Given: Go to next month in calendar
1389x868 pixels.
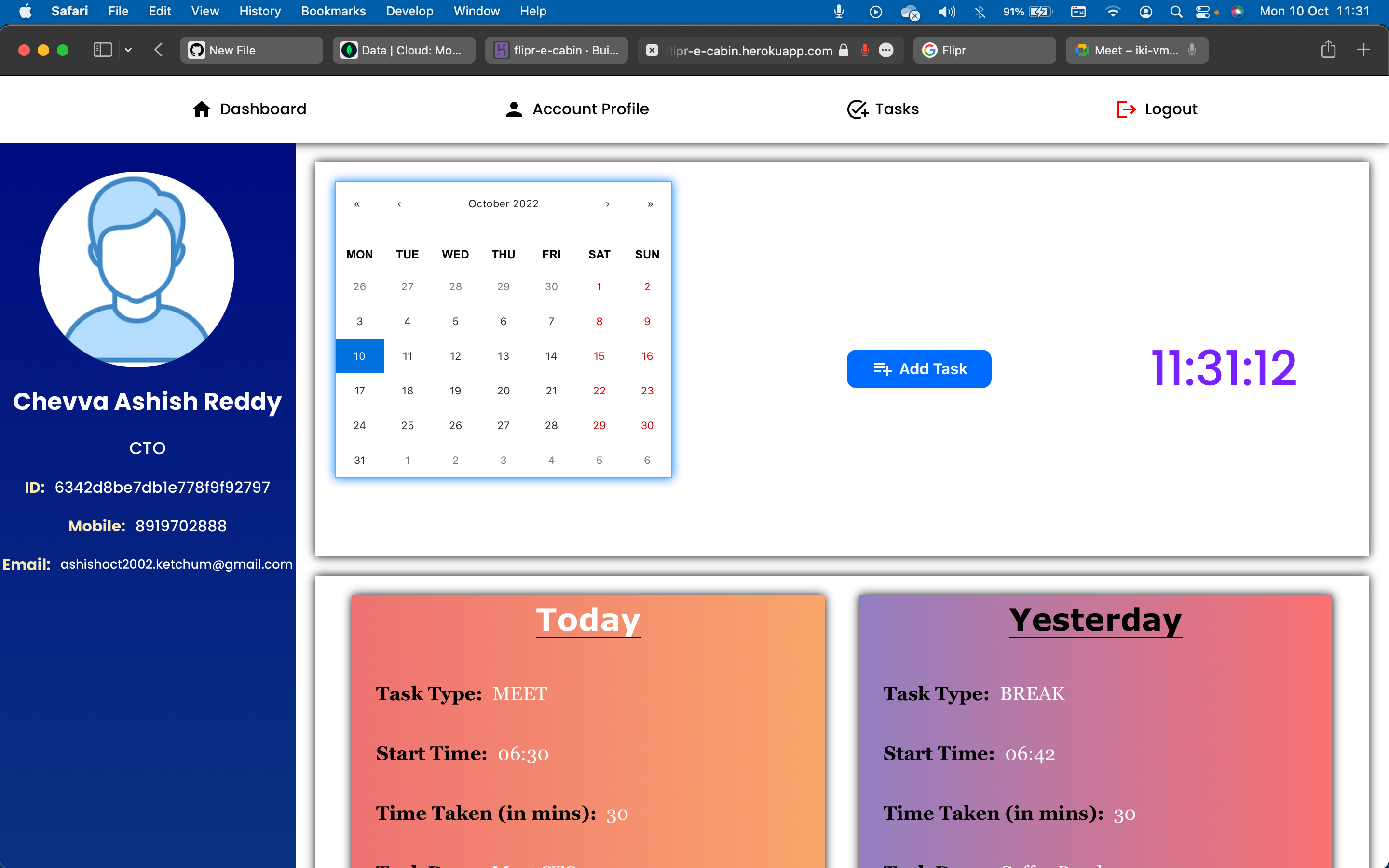Looking at the screenshot, I should [607, 204].
